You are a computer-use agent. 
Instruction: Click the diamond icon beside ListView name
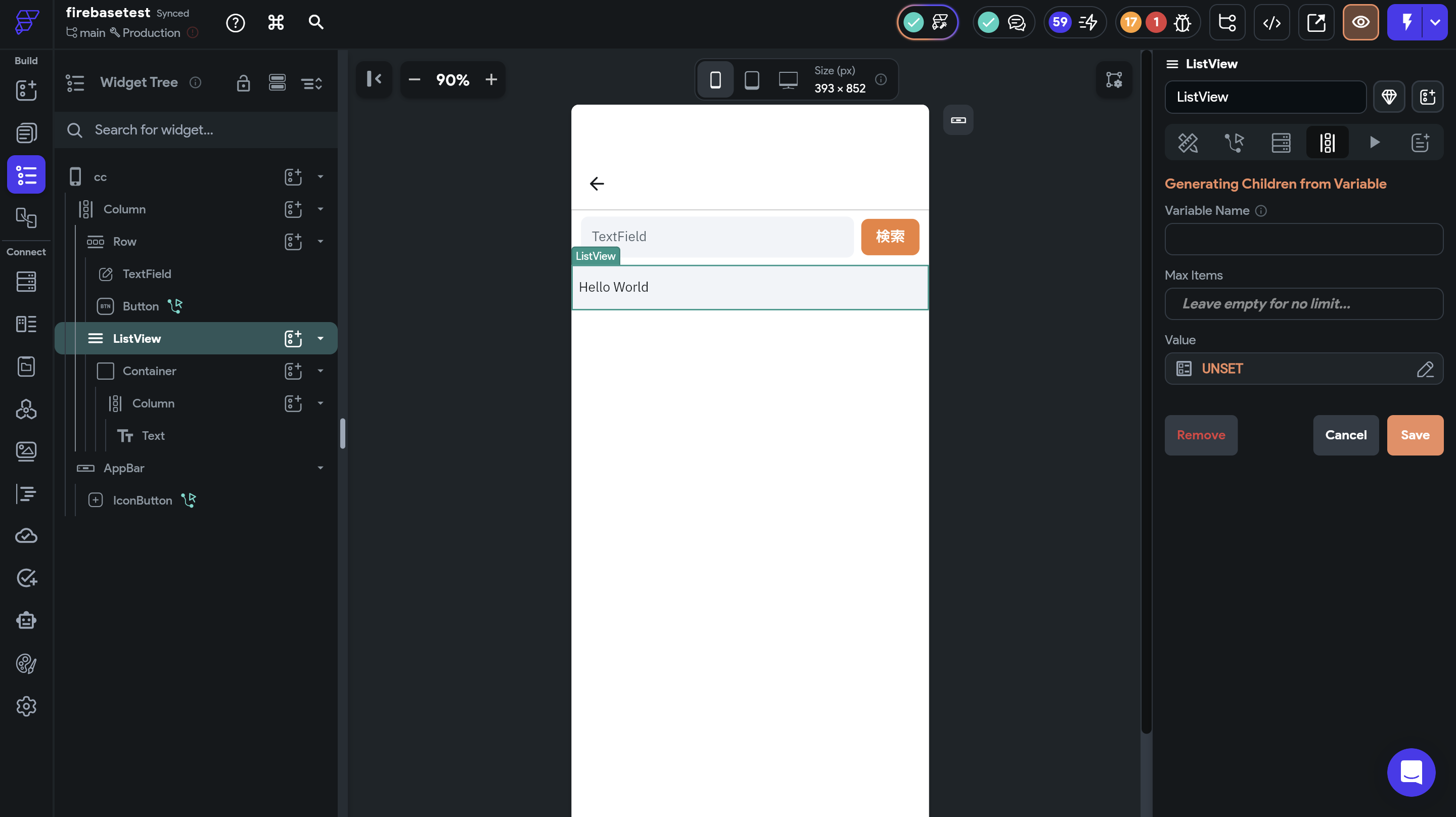(1389, 97)
